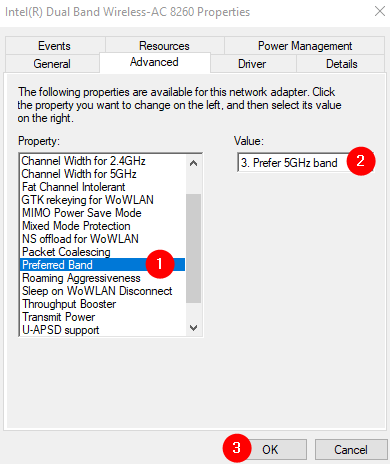390x464 pixels.
Task: Open the Power Management tab
Action: (305, 46)
